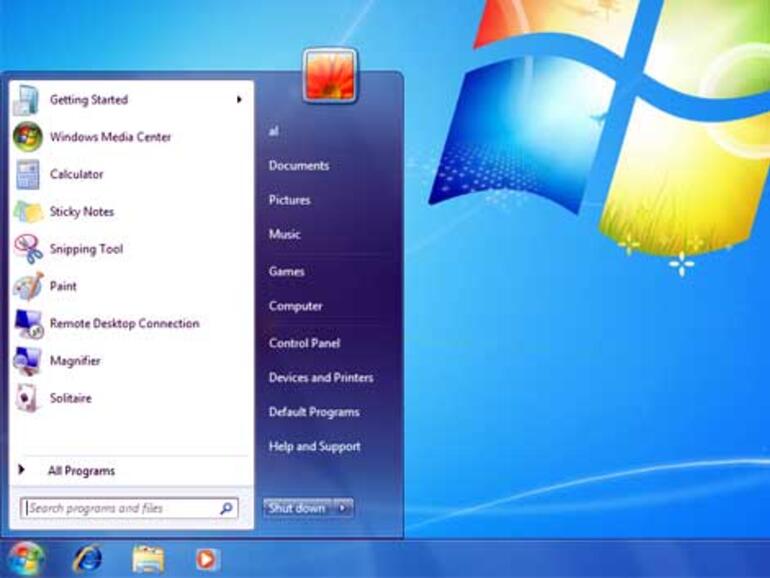Viewport: 770px width, 578px height.
Task: Open the Solitaire cards icon
Action: point(27,398)
